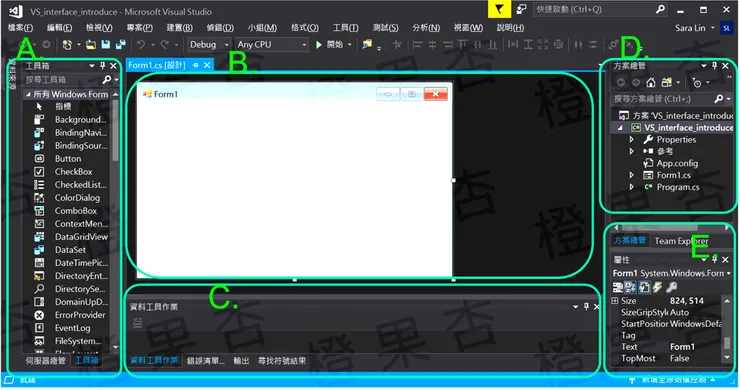
Task: Click the Property Pages wrench icon
Action: [672, 287]
